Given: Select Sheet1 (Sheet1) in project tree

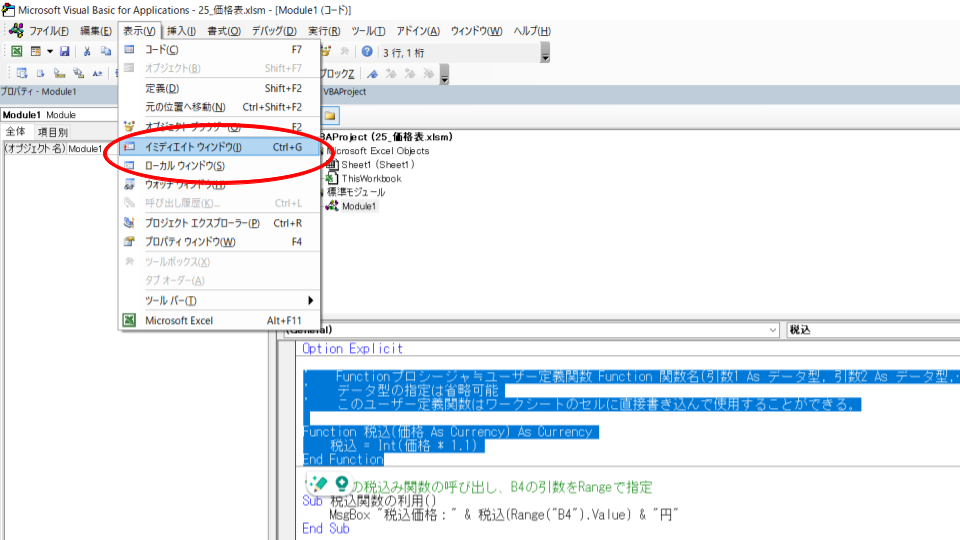Looking at the screenshot, I should click(378, 165).
